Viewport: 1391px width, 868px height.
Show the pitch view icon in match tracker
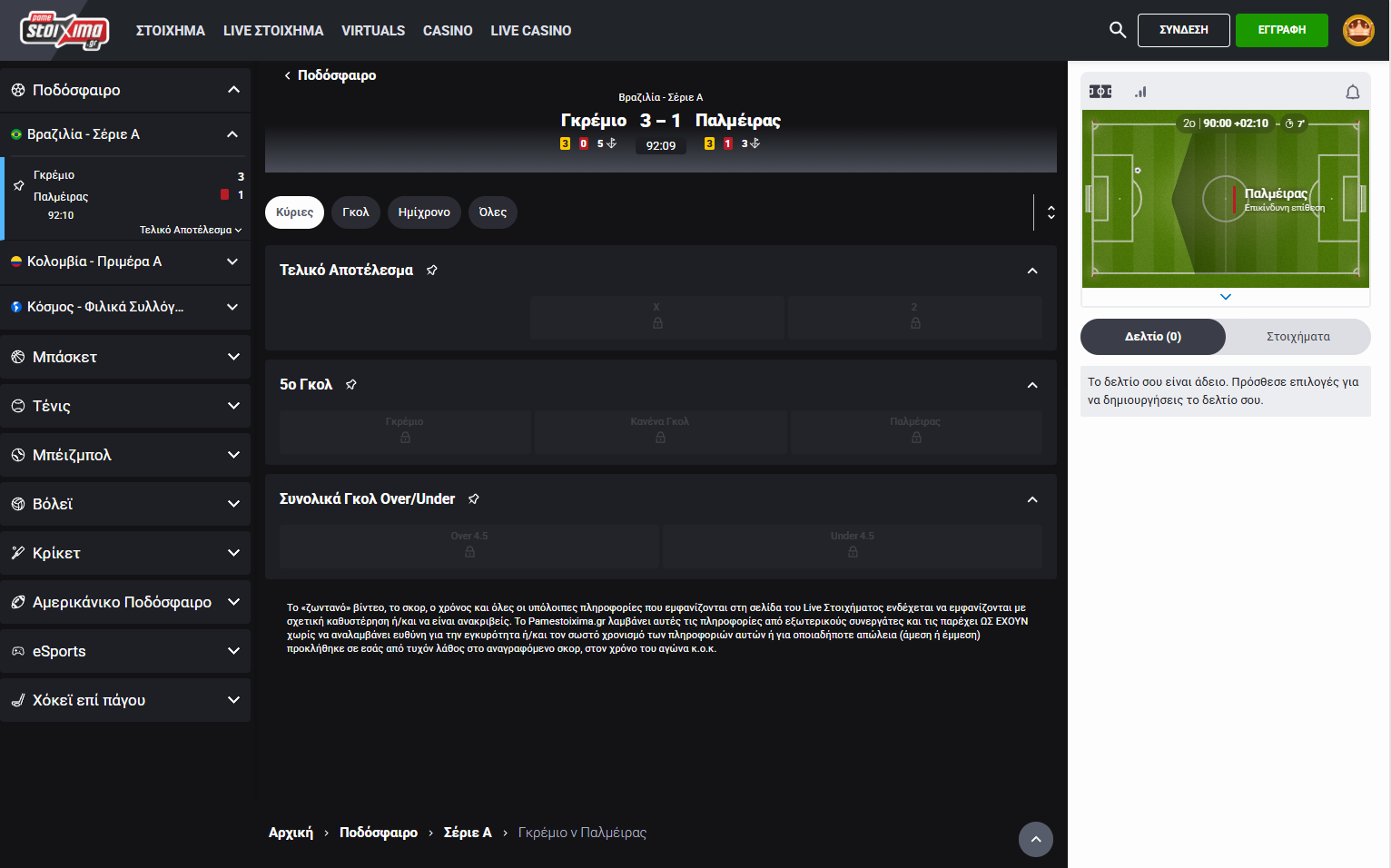[x=1100, y=92]
